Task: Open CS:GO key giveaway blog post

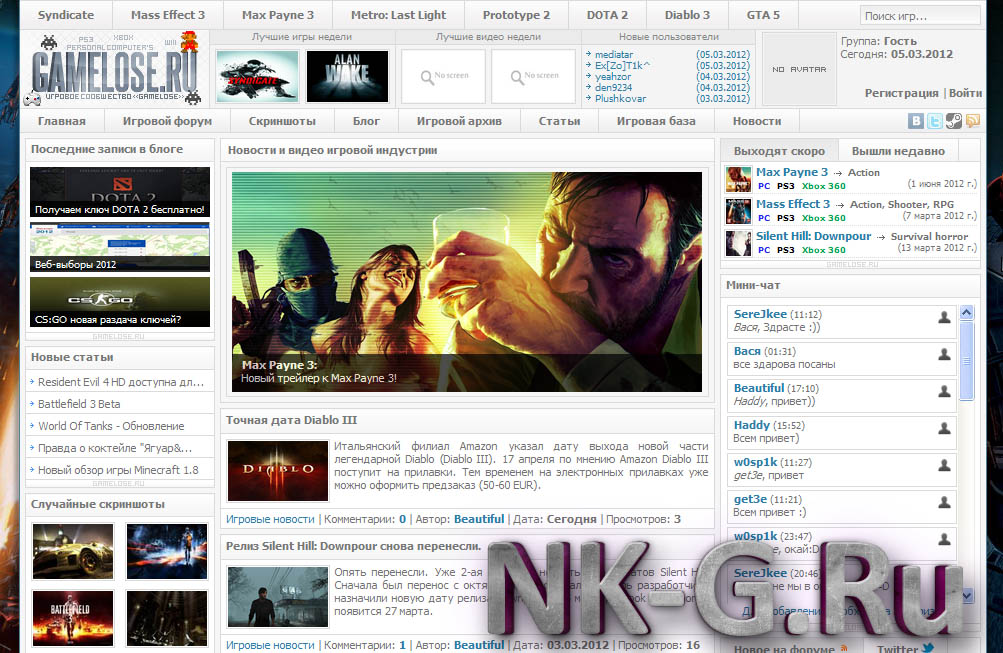Action: [x=120, y=302]
